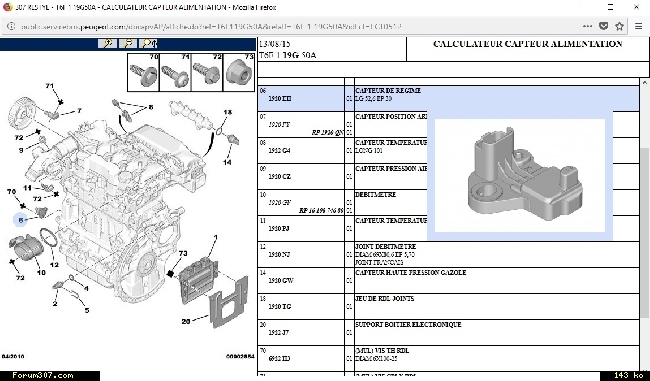This screenshot has width=650, height=381.
Task: Select the screw thumbnail numbered 71
Action: pos(175,72)
